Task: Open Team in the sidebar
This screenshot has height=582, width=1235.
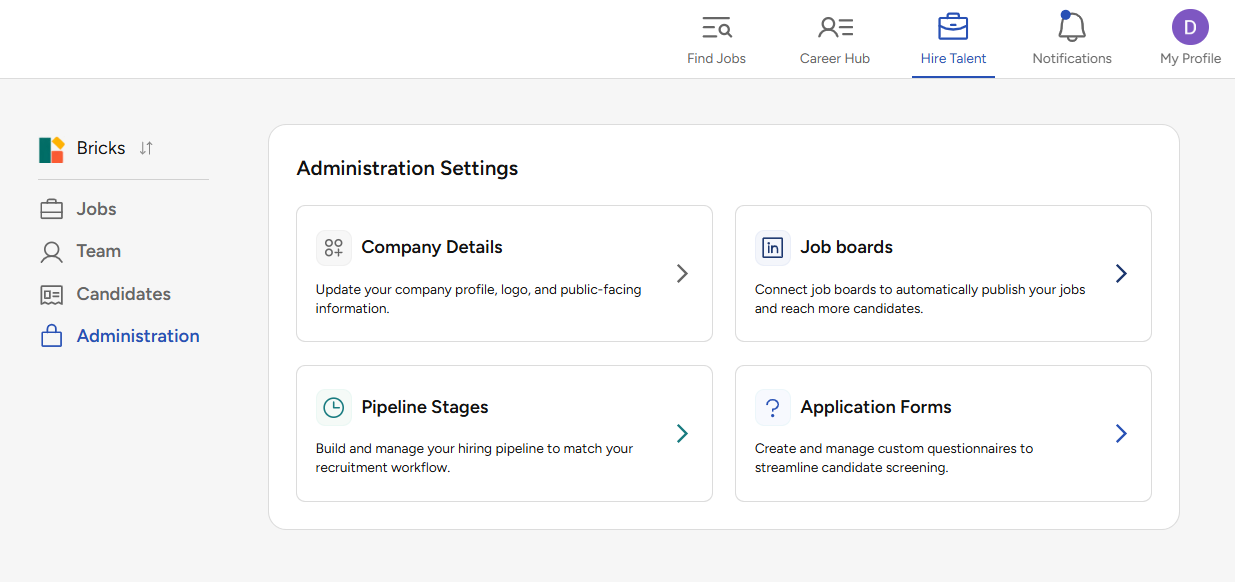Action: click(99, 251)
